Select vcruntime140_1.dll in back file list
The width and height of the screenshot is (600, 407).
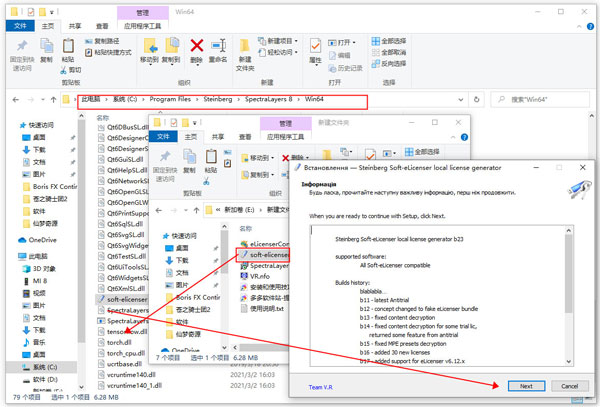click(130, 385)
